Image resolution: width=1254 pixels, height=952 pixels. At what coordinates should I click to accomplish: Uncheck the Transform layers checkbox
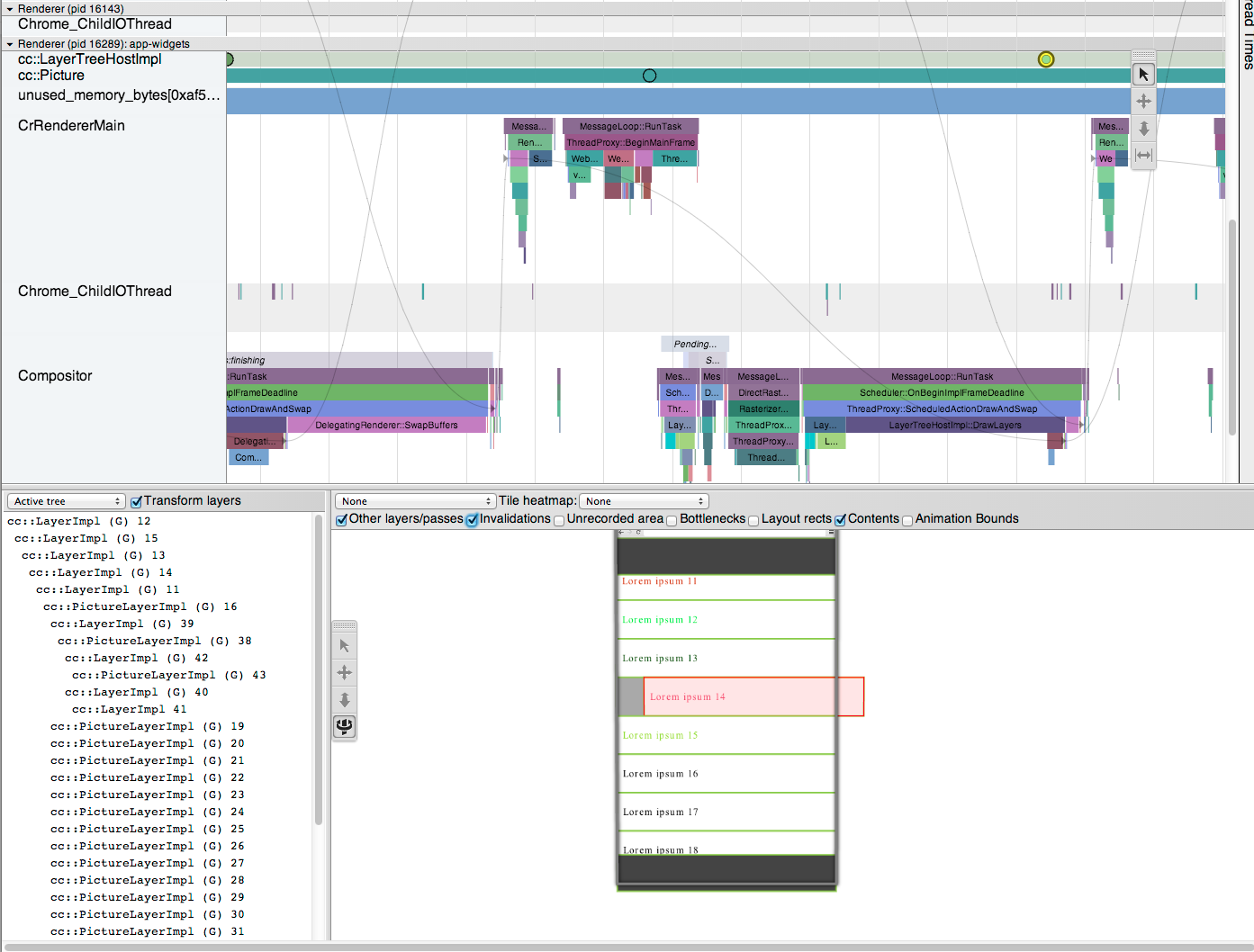point(137,502)
